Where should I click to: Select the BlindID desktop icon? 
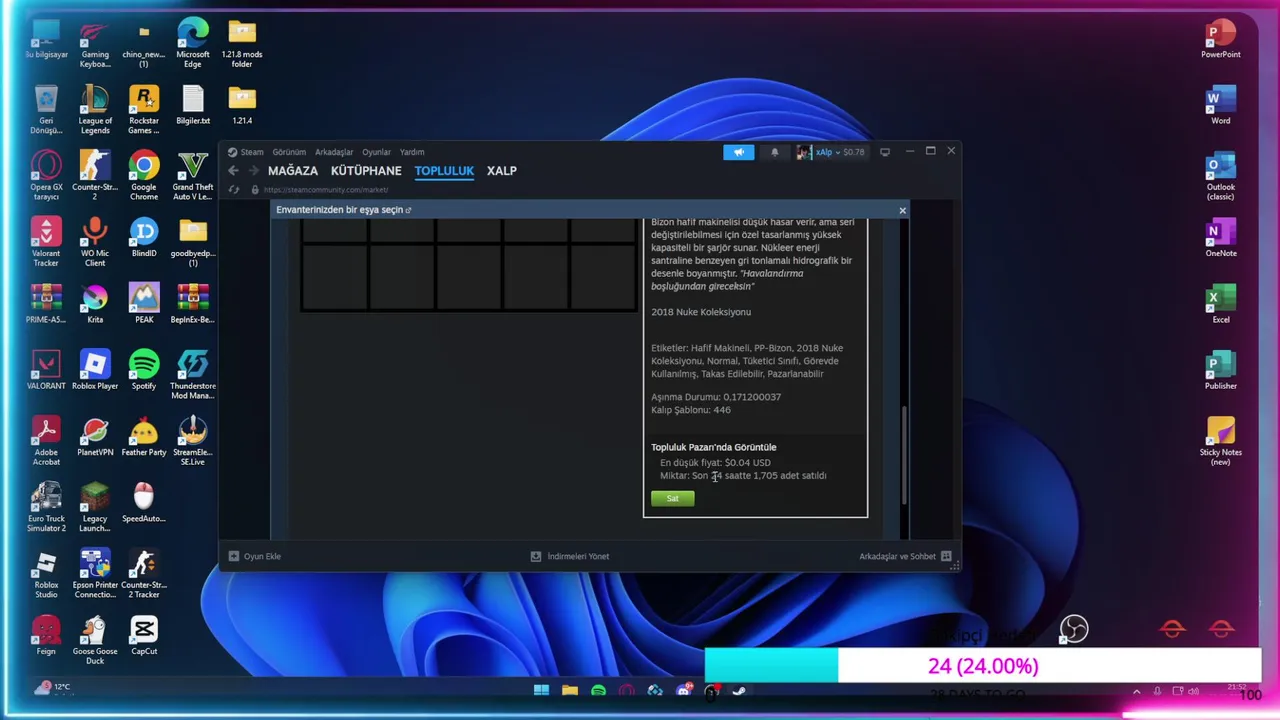[x=144, y=237]
